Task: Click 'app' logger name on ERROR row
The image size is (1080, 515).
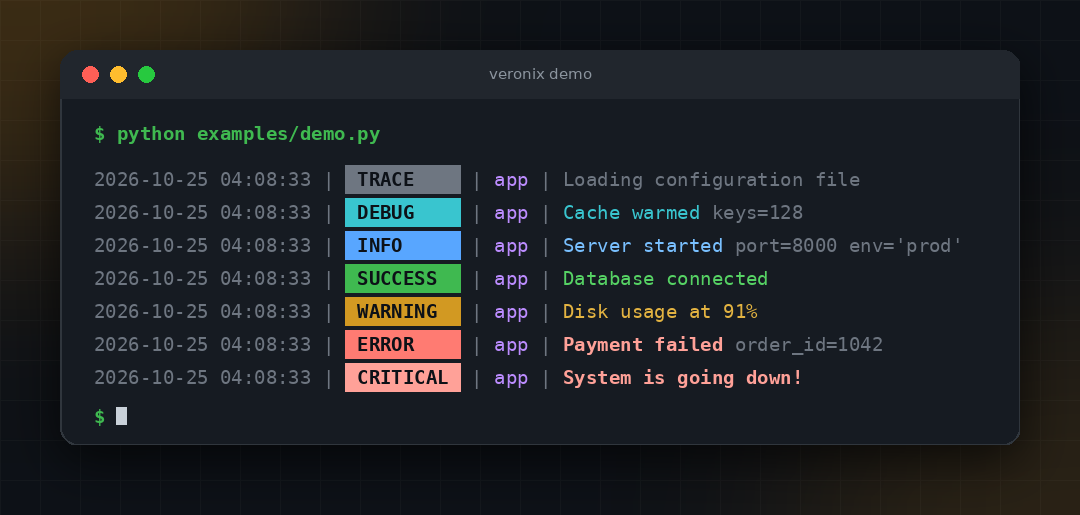Action: [x=511, y=346]
